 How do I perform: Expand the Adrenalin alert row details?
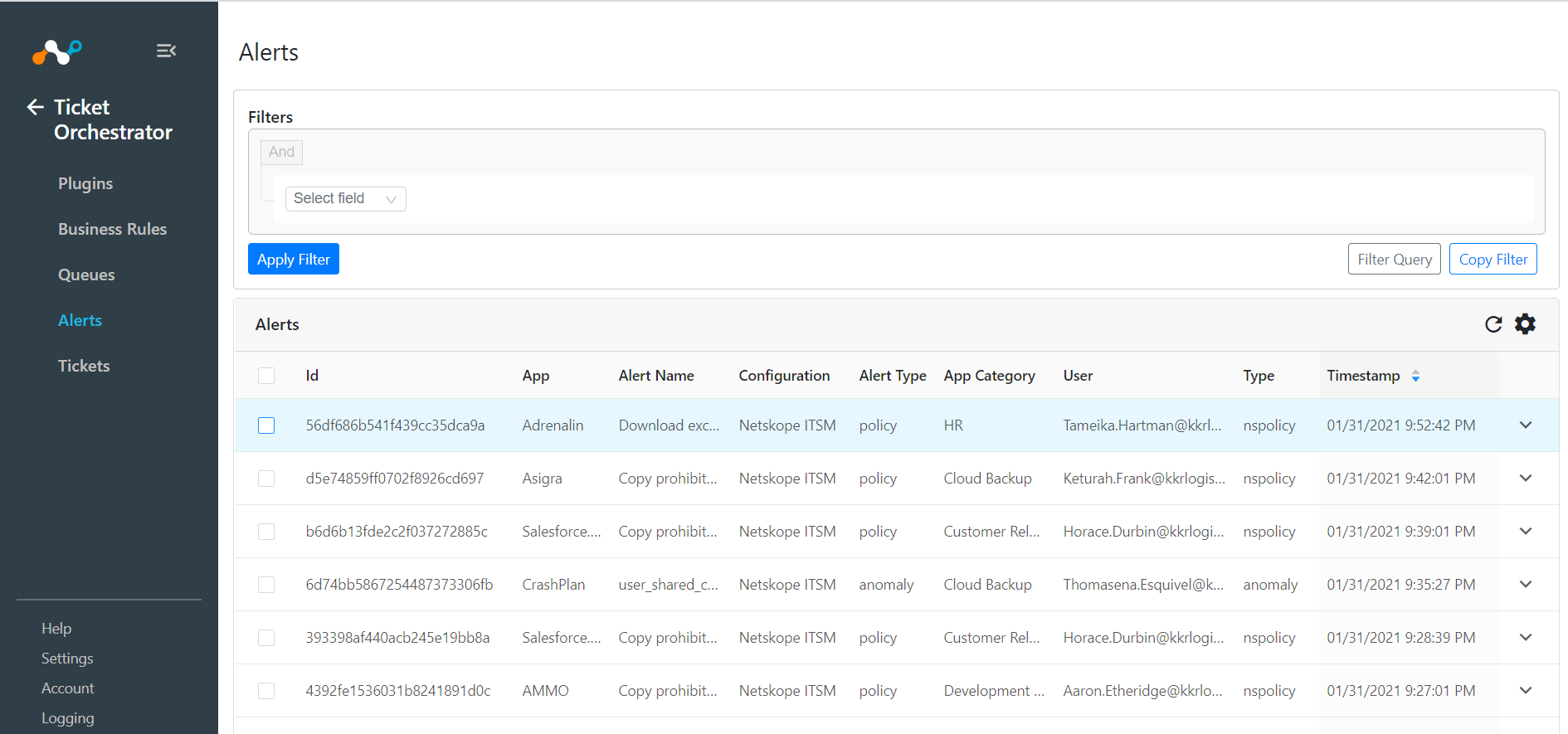coord(1526,425)
